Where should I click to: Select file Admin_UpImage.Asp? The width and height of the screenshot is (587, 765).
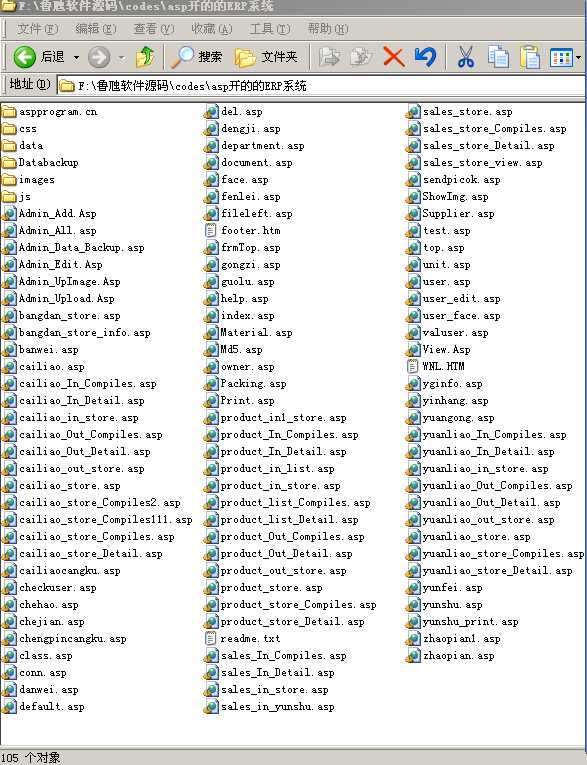coord(61,282)
